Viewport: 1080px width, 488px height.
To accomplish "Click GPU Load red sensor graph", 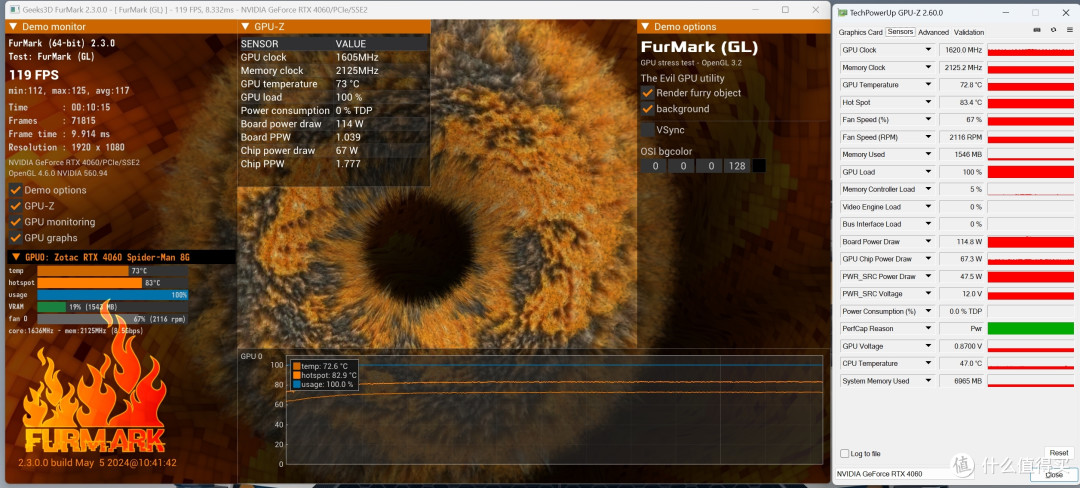I will point(1030,172).
